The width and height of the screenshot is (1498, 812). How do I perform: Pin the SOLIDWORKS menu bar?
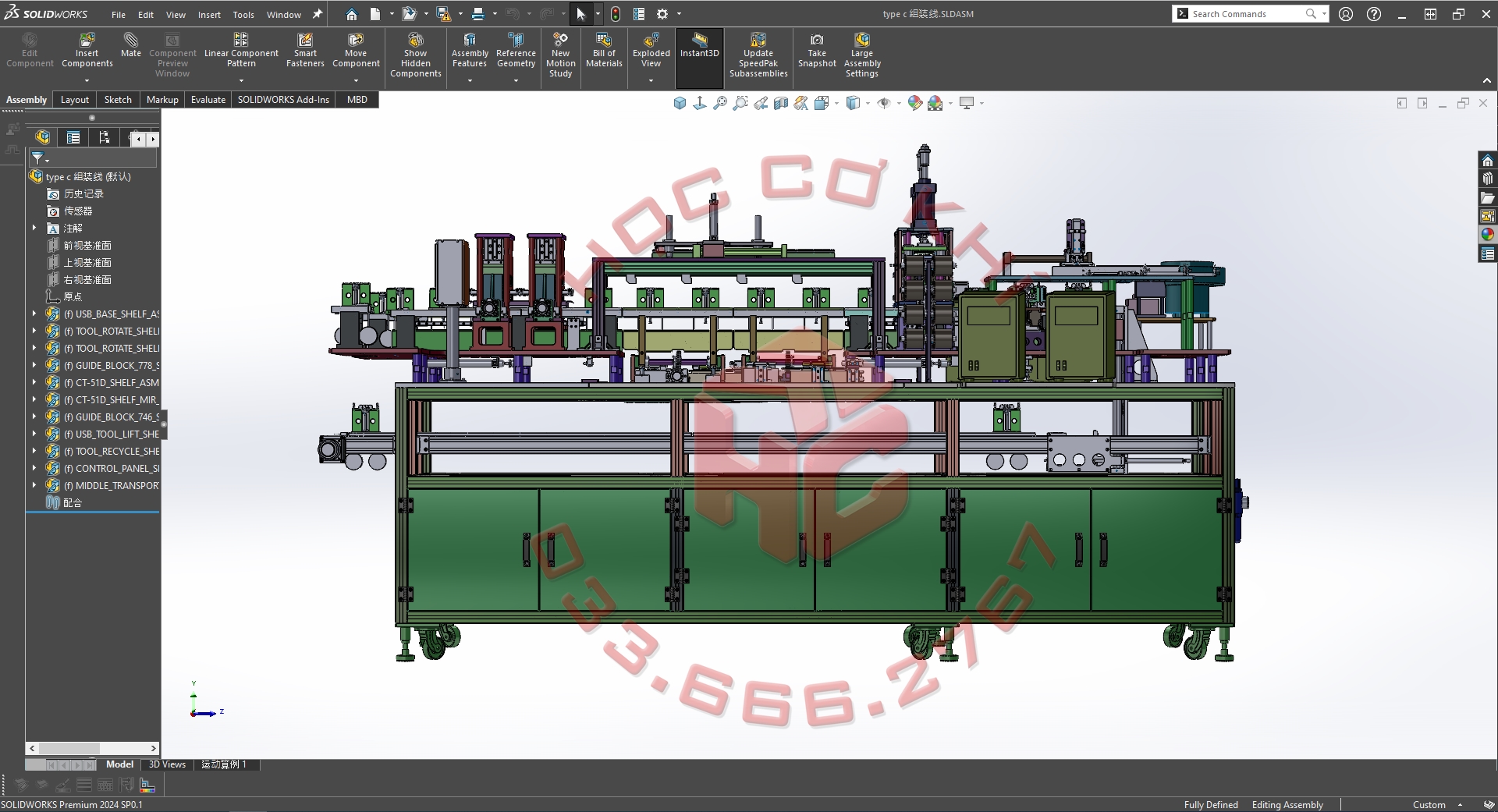318,14
